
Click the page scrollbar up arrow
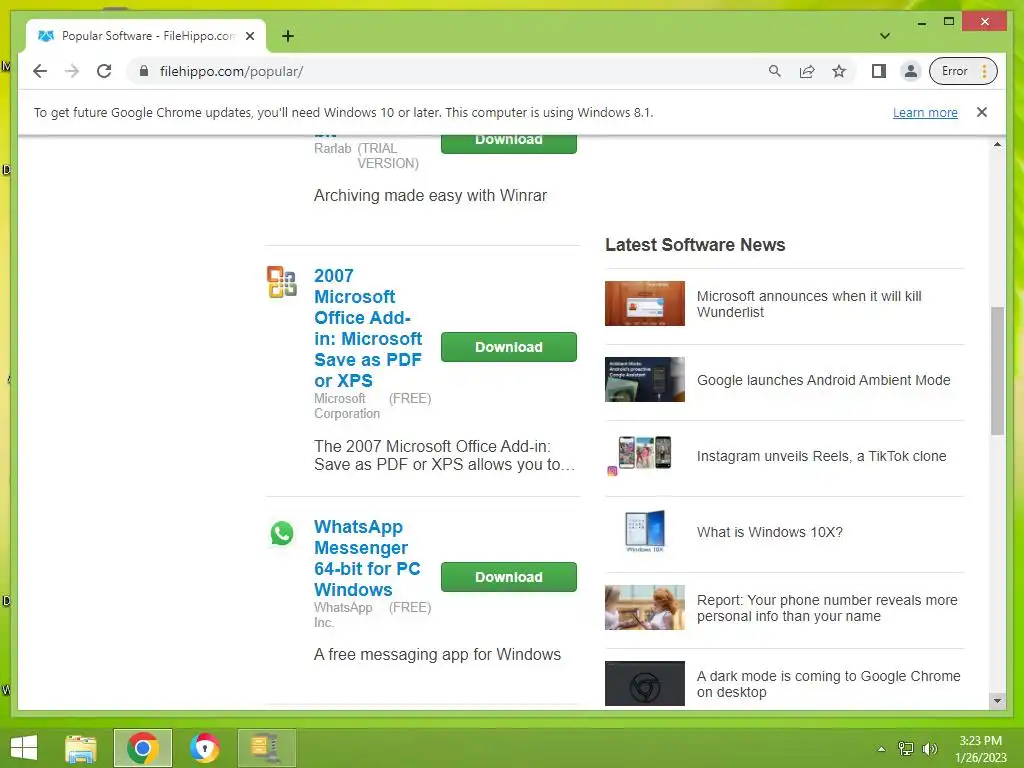coord(997,144)
